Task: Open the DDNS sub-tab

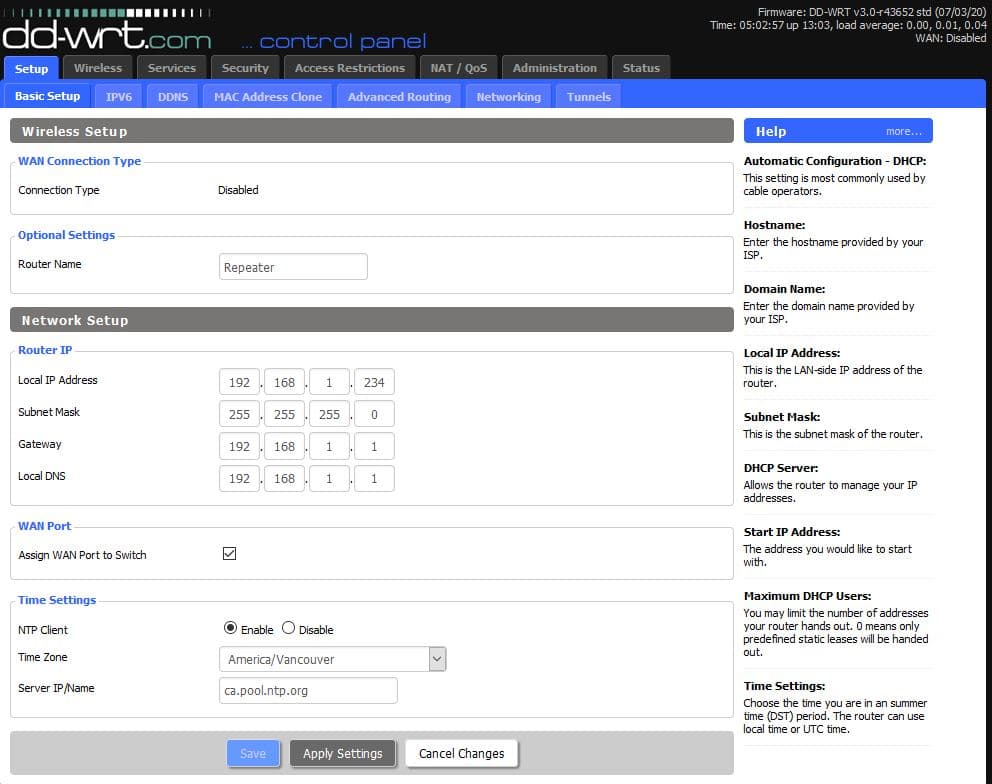Action: (173, 97)
